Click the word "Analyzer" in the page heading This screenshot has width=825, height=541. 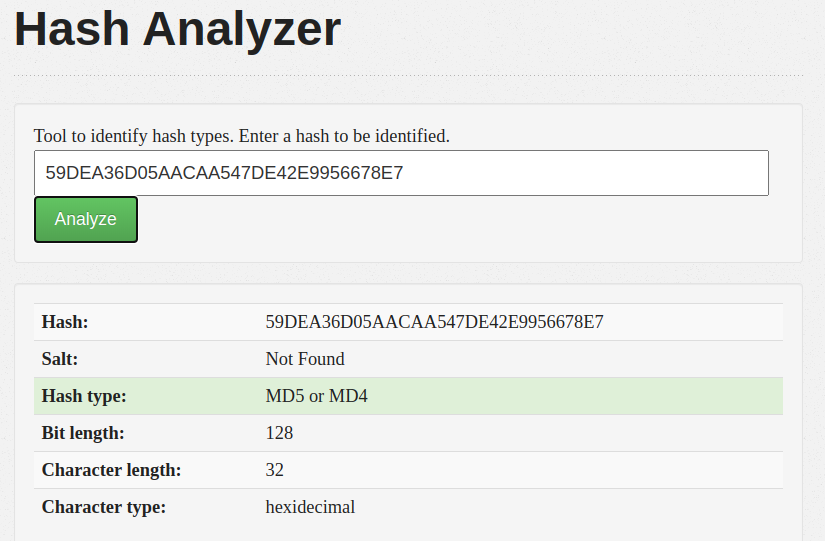(241, 30)
